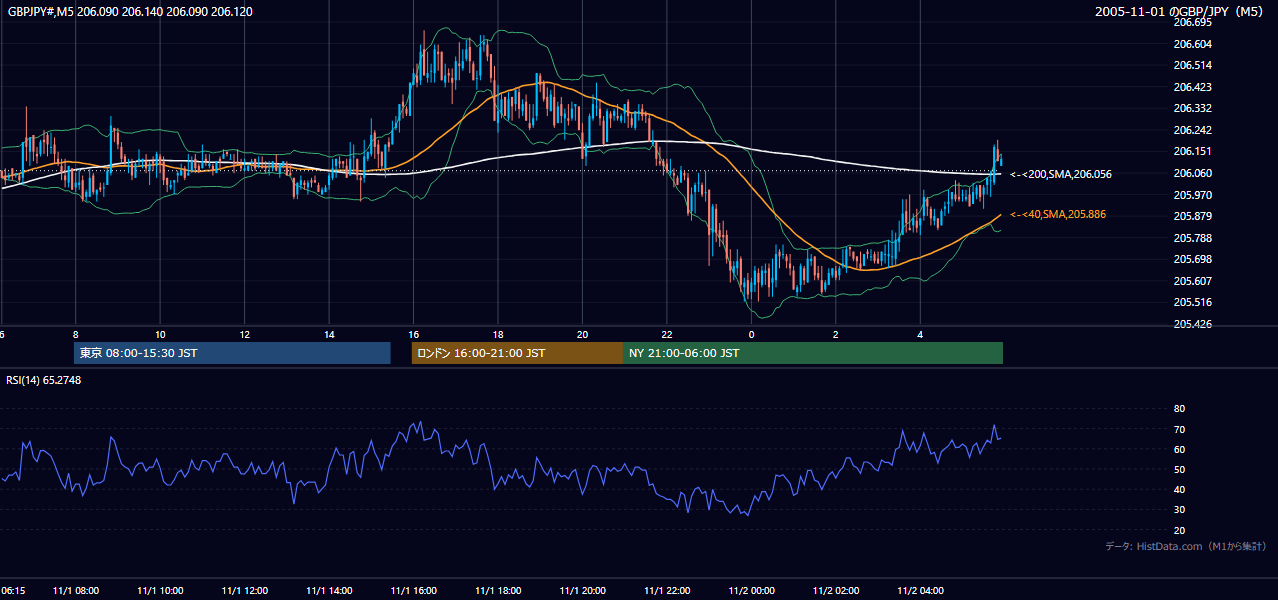The width and height of the screenshot is (1278, 600).
Task: Click price axis label 205.607
Action: [x=1192, y=281]
